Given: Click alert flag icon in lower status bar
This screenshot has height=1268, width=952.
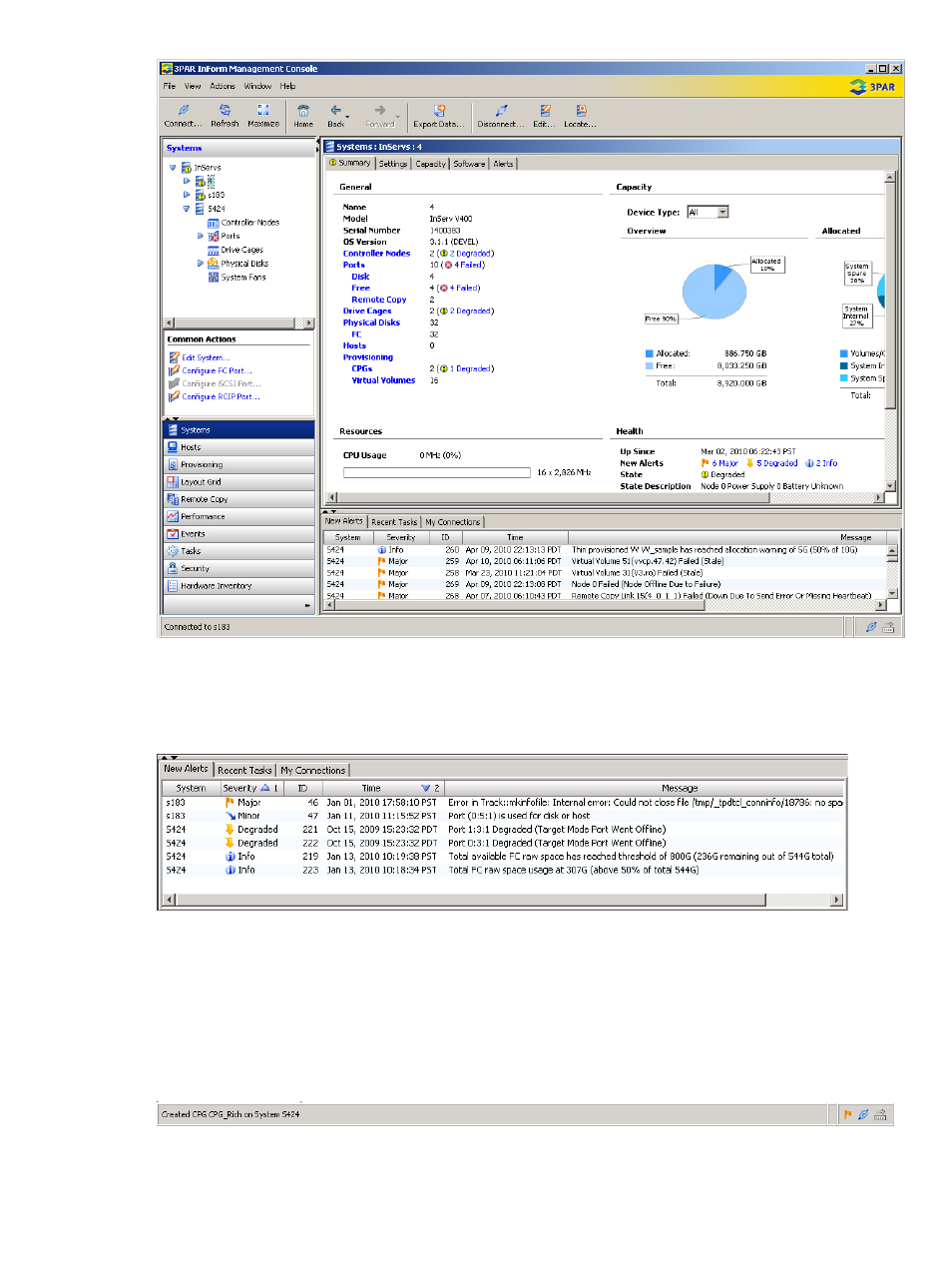Looking at the screenshot, I should point(848,1114).
